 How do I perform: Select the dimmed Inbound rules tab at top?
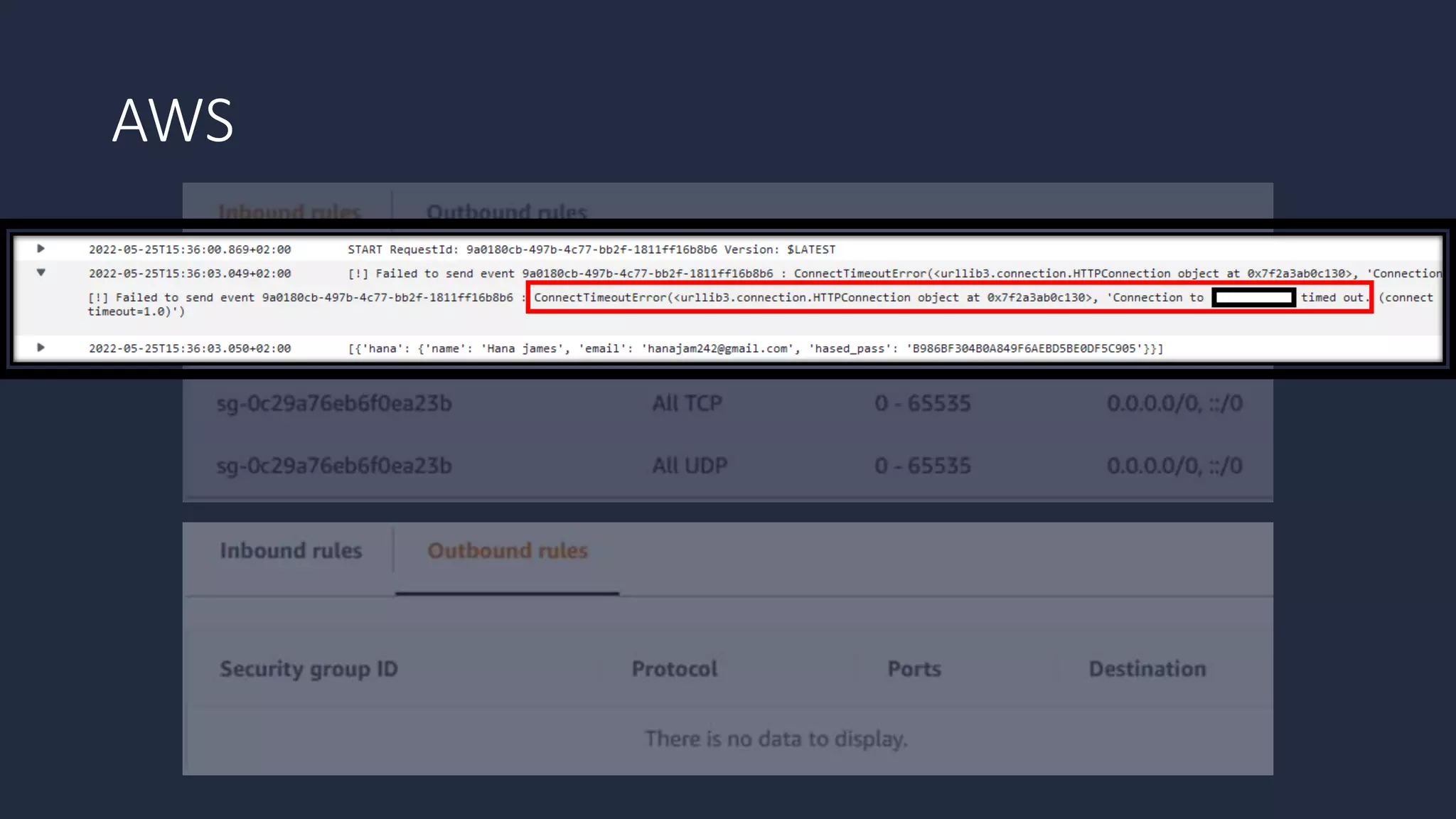[289, 210]
